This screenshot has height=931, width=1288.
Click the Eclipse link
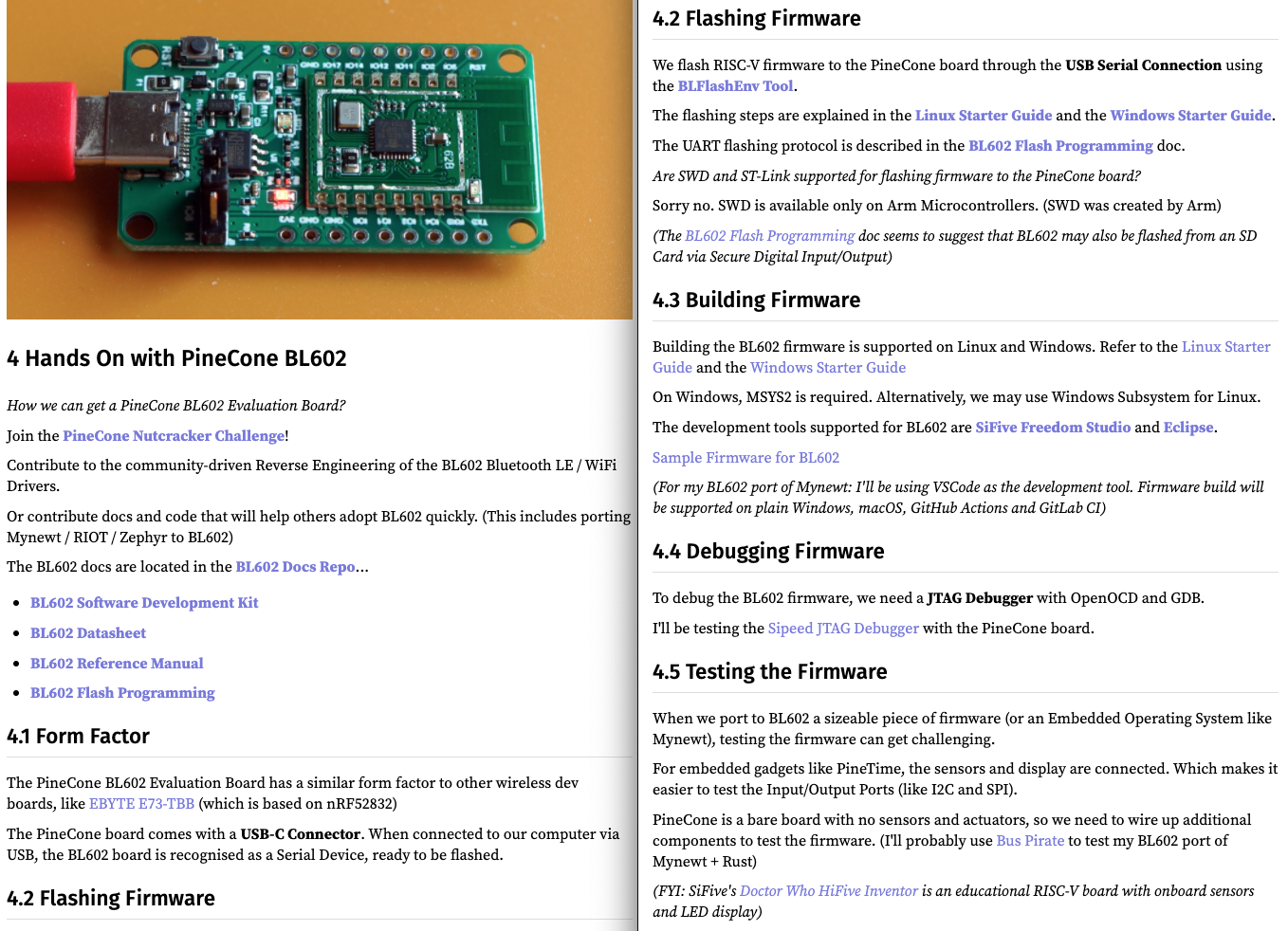click(x=1187, y=428)
